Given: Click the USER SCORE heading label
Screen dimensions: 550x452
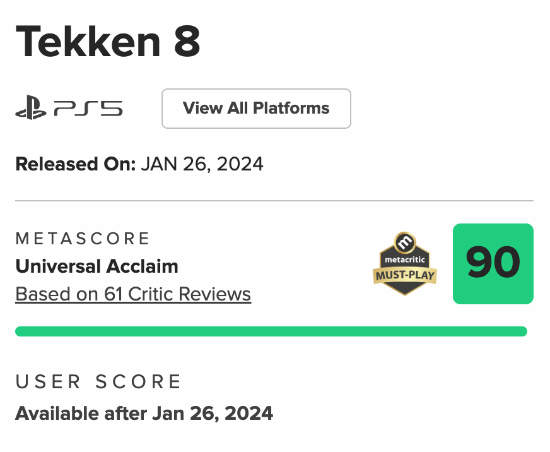Looking at the screenshot, I should click(98, 382).
